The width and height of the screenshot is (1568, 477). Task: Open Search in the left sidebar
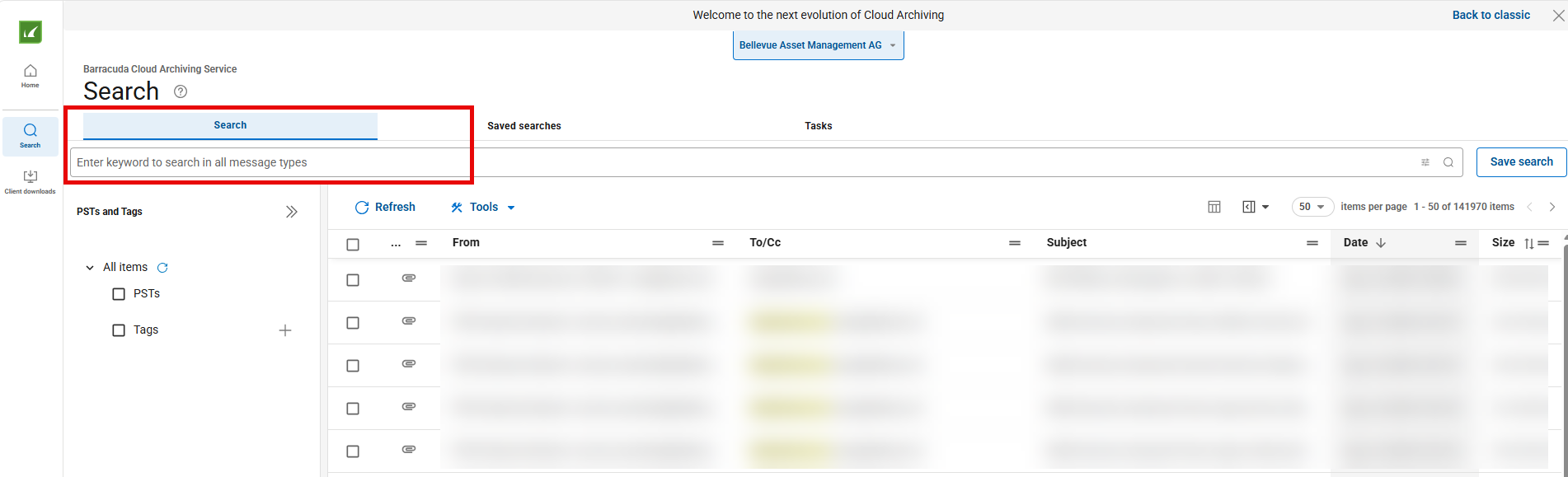pyautogui.click(x=31, y=136)
